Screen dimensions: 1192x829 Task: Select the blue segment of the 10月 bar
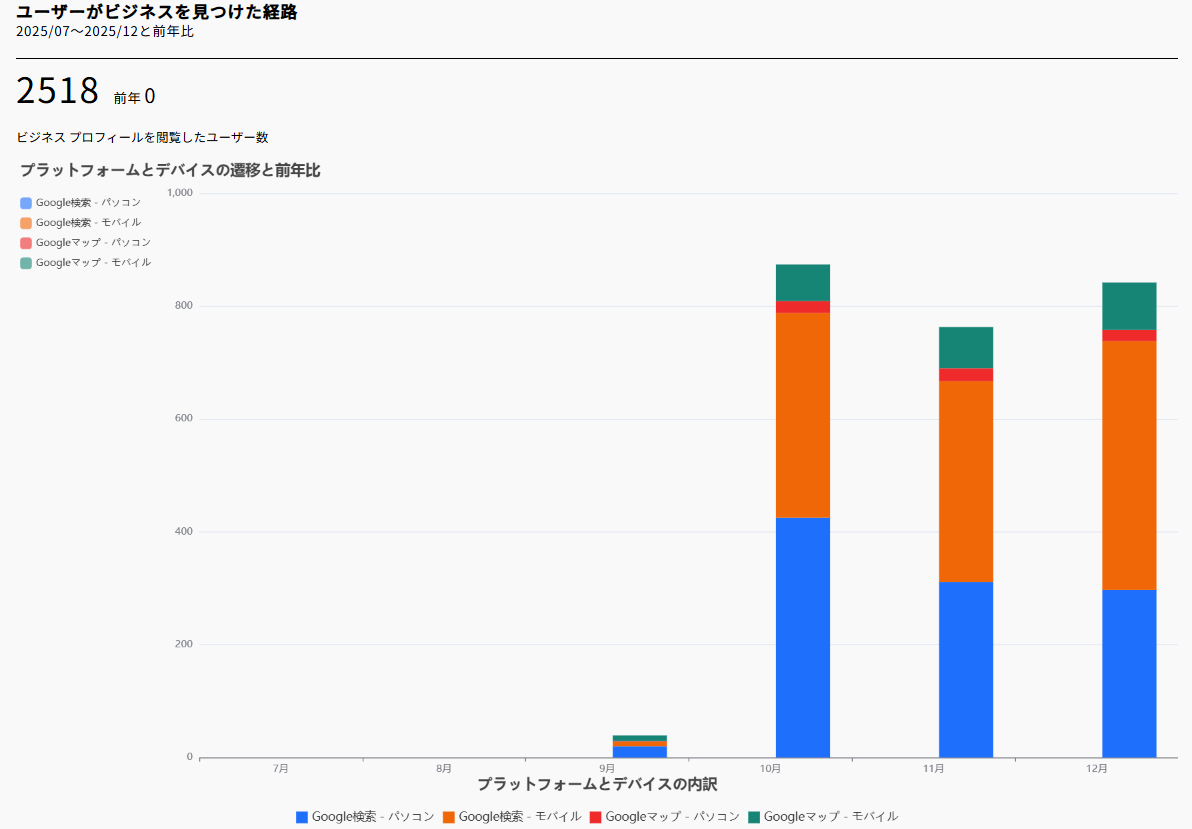[x=803, y=637]
